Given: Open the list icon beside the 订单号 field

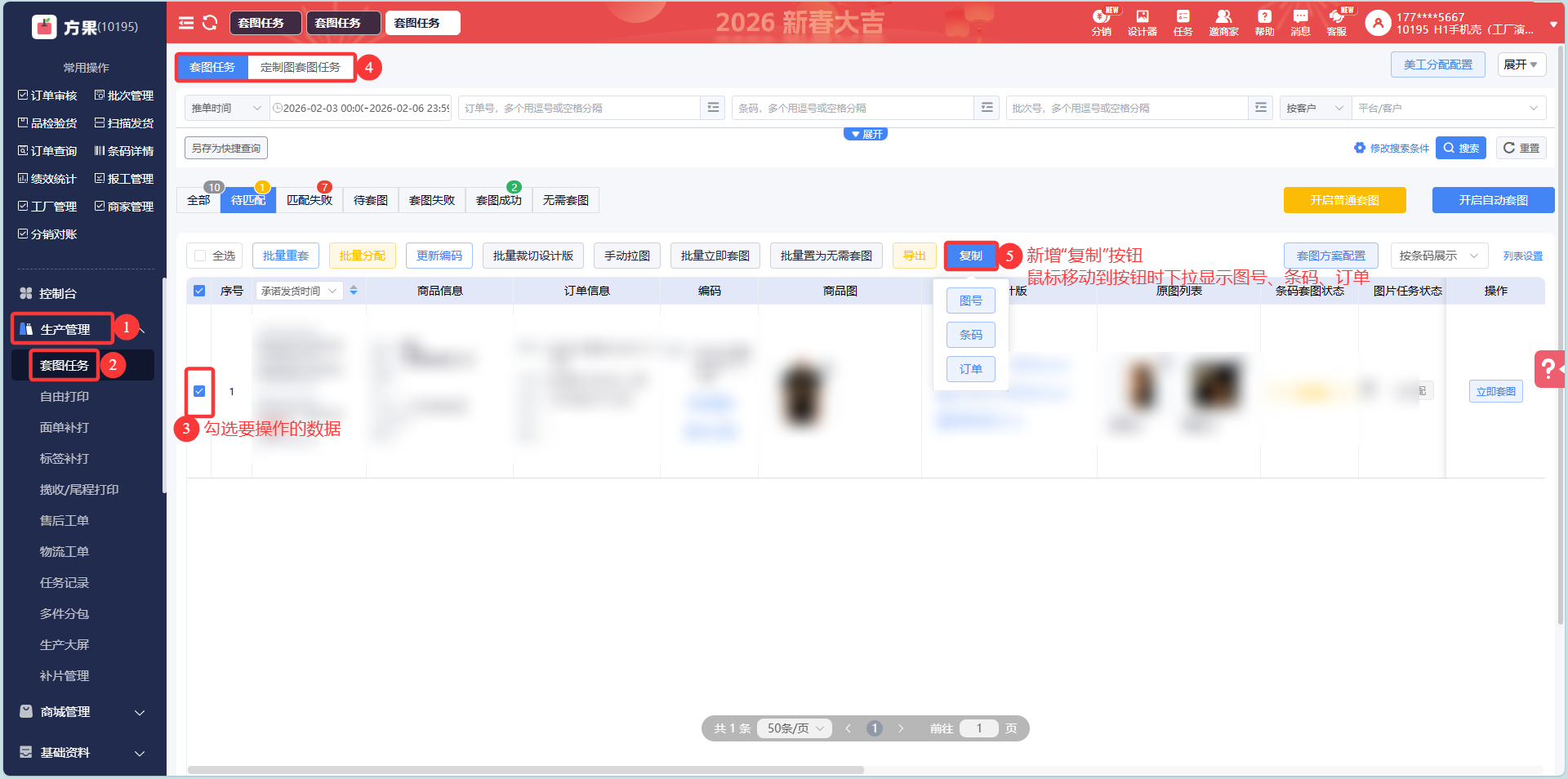Looking at the screenshot, I should click(x=714, y=108).
